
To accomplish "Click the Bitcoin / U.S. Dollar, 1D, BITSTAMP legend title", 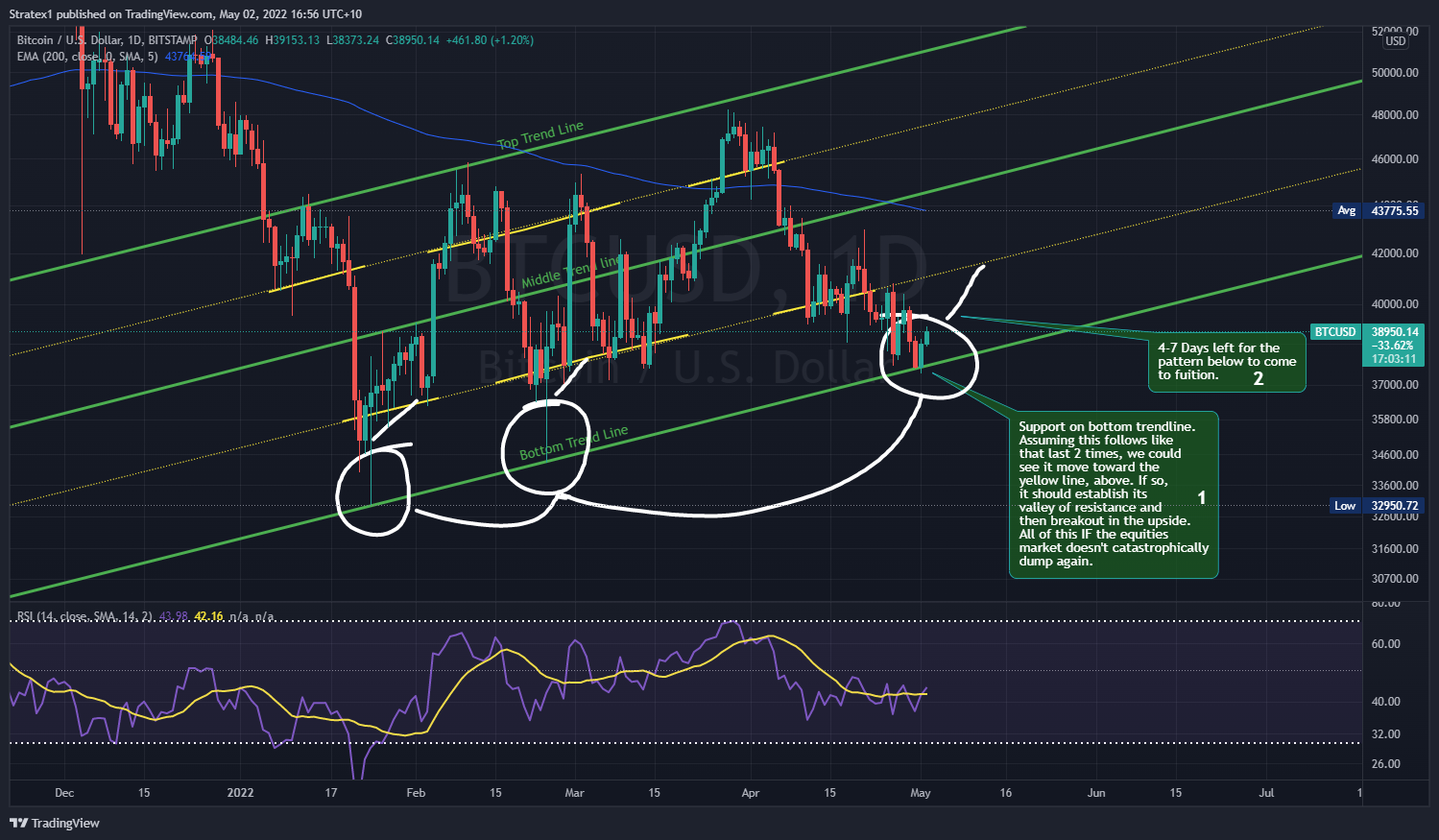I will [x=107, y=40].
